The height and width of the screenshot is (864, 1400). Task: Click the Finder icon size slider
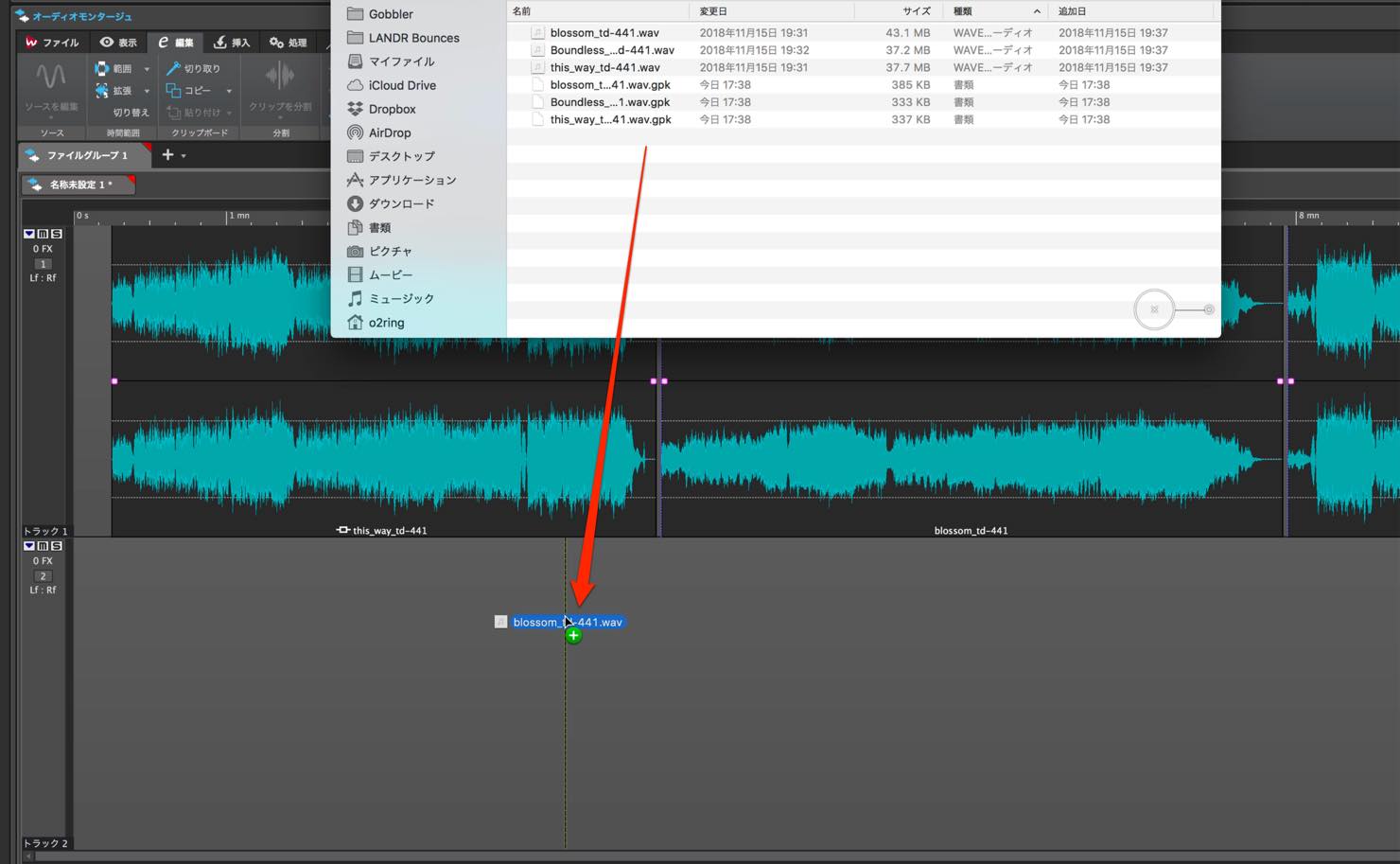click(1175, 309)
